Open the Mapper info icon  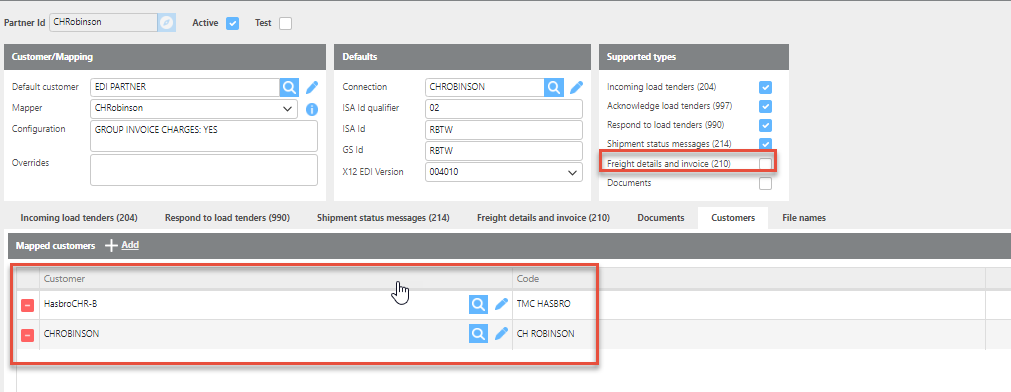pos(312,109)
